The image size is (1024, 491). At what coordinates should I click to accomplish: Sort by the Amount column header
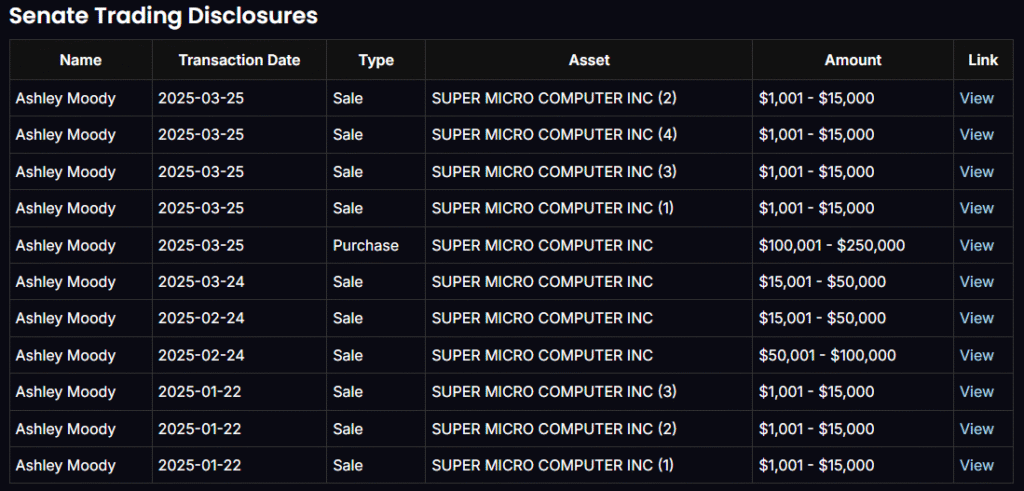coord(853,60)
